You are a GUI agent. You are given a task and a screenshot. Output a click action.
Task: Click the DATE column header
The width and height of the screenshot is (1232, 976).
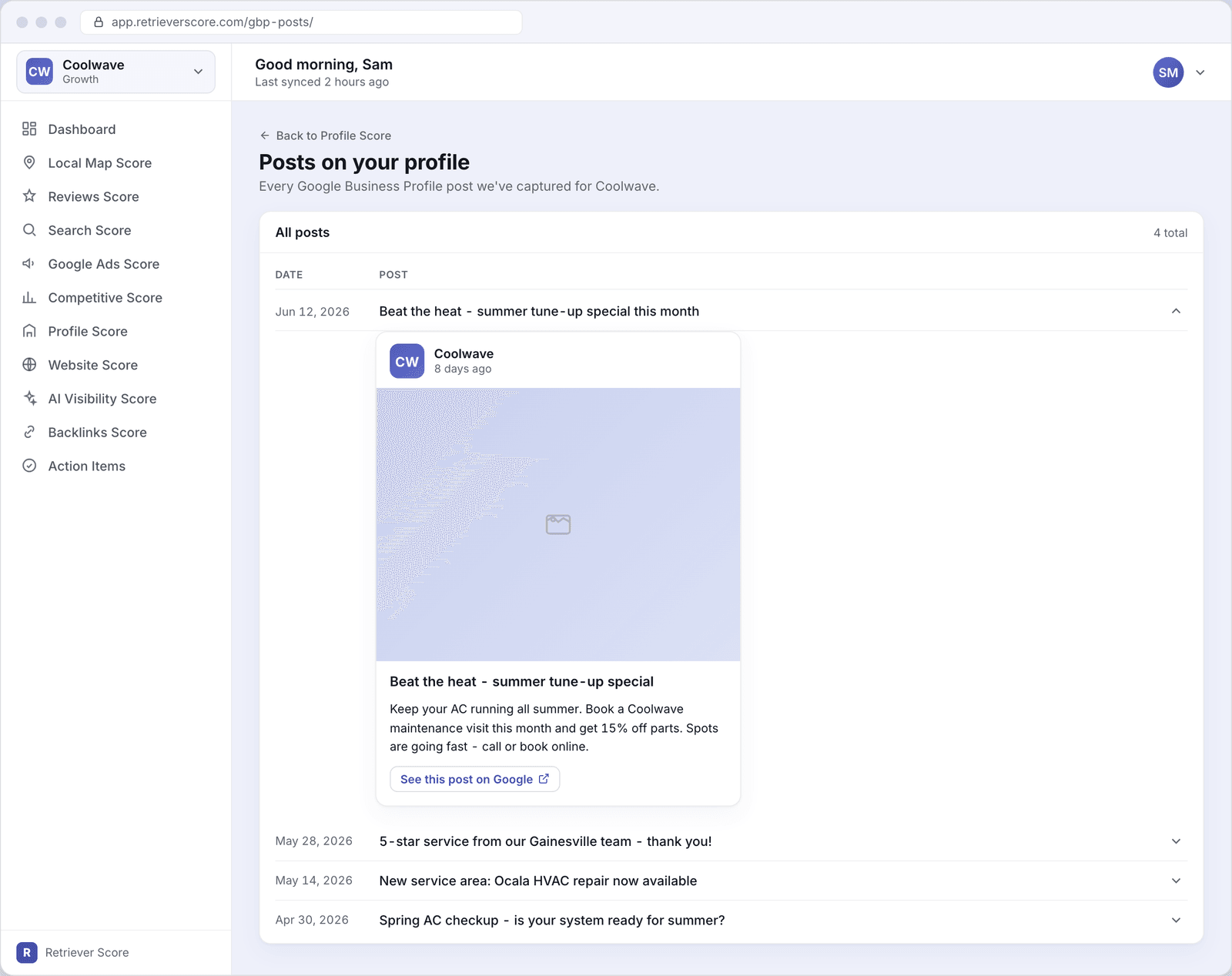tap(289, 275)
